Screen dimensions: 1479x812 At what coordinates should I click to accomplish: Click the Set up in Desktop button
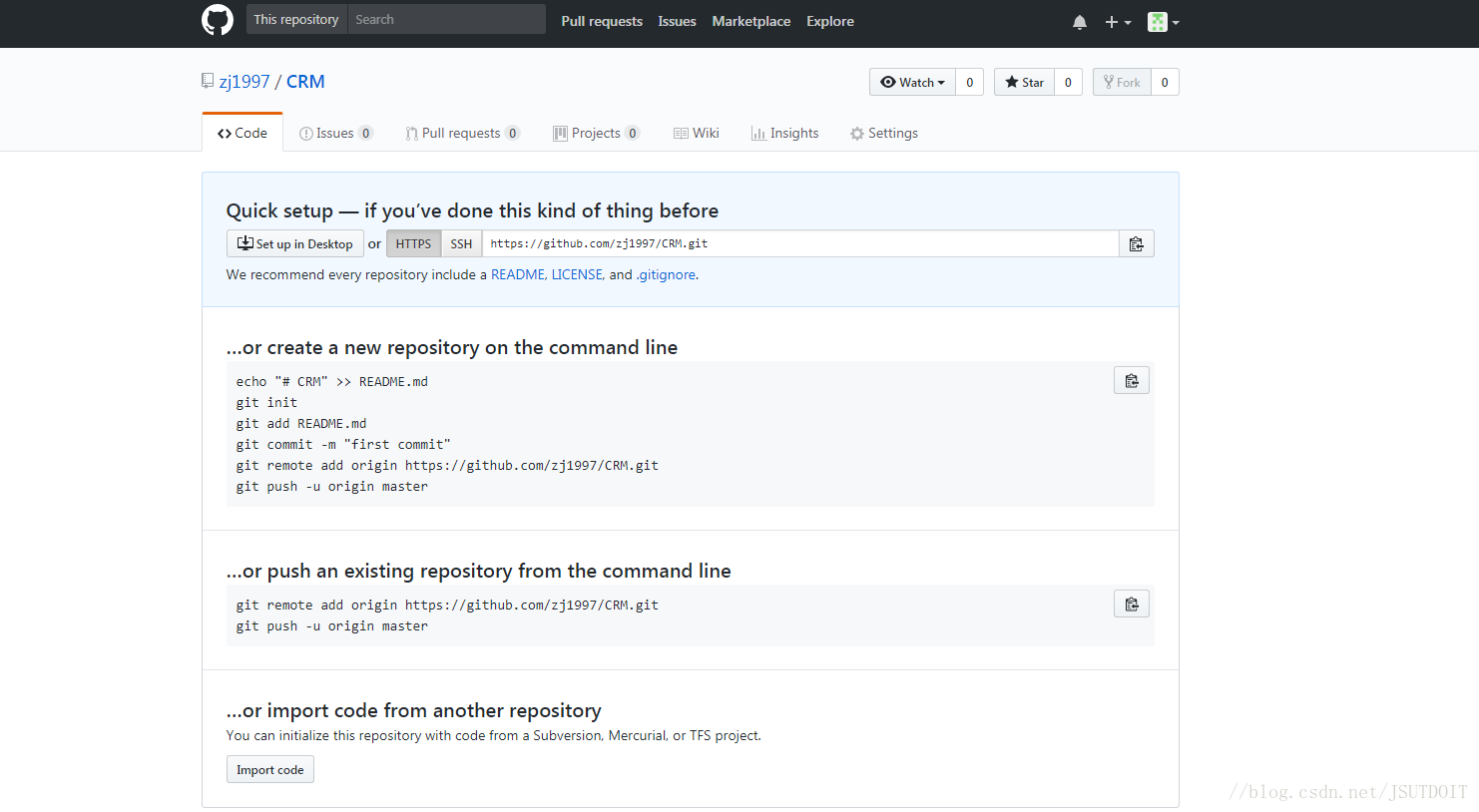coord(295,243)
